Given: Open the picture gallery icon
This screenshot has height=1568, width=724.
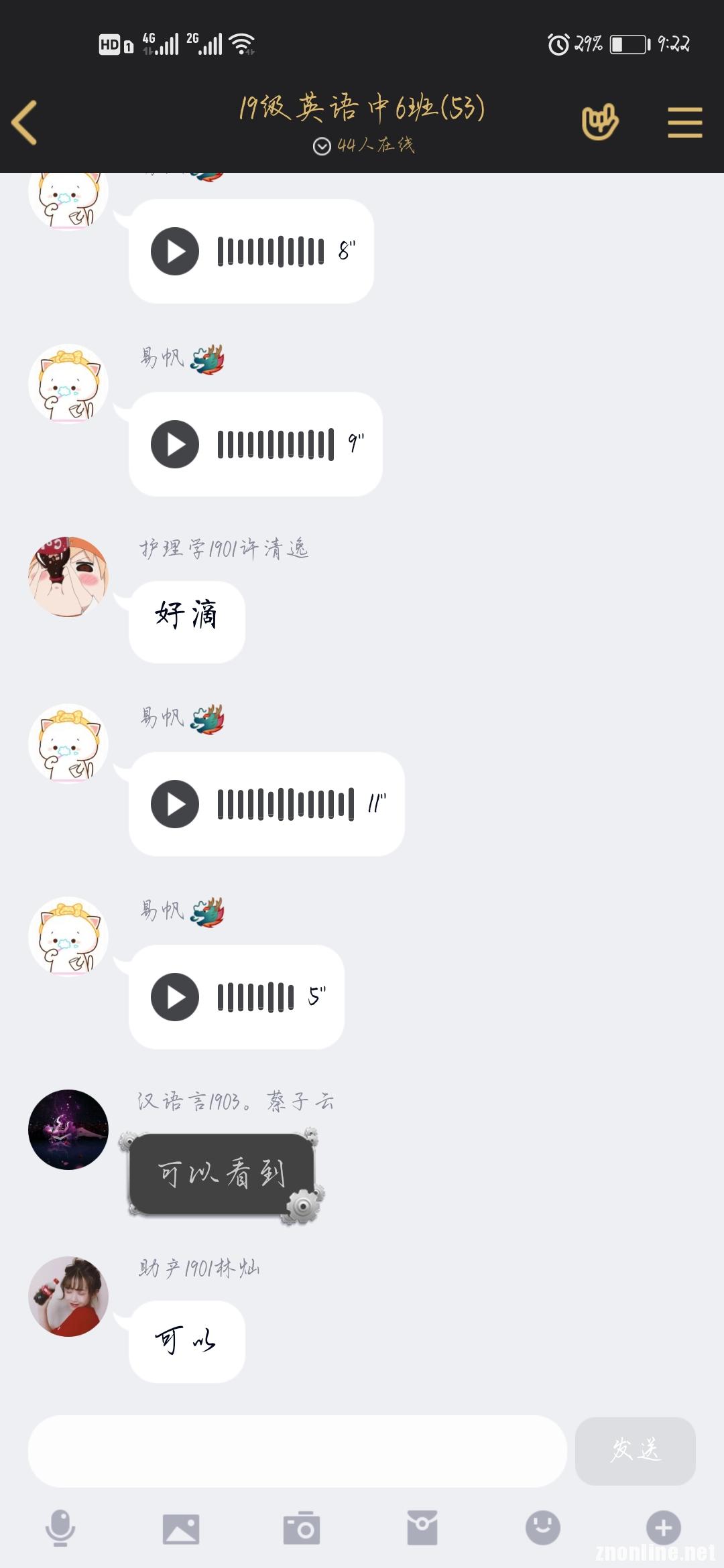Looking at the screenshot, I should coord(181,1529).
